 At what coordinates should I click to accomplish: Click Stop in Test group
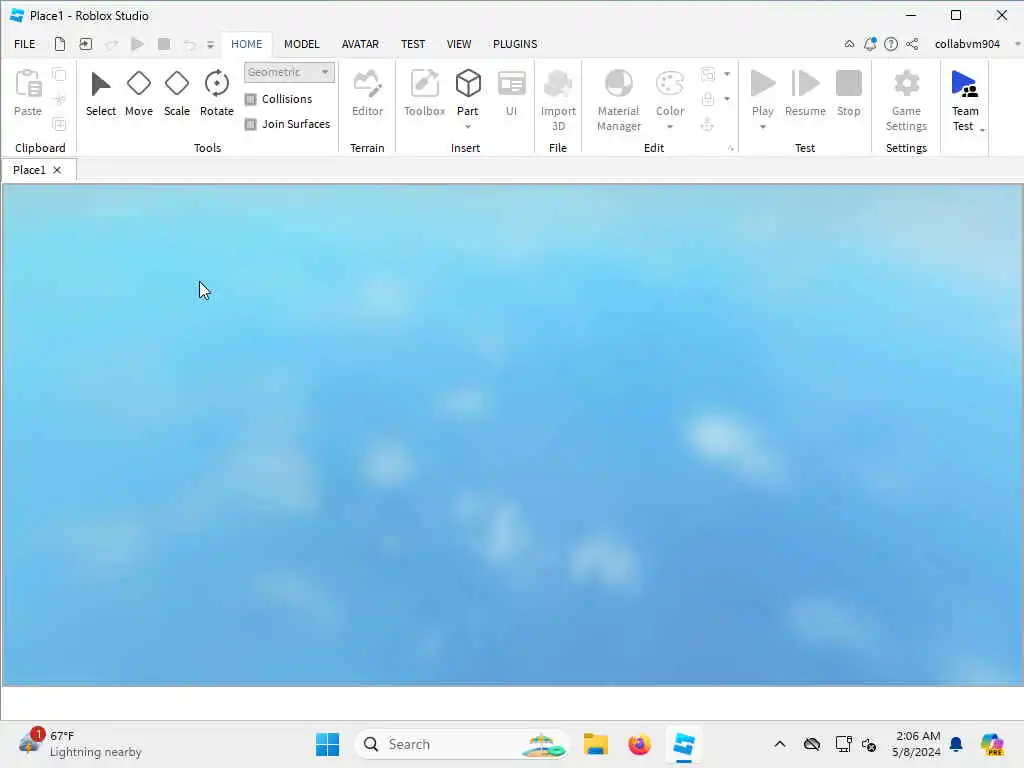[848, 94]
